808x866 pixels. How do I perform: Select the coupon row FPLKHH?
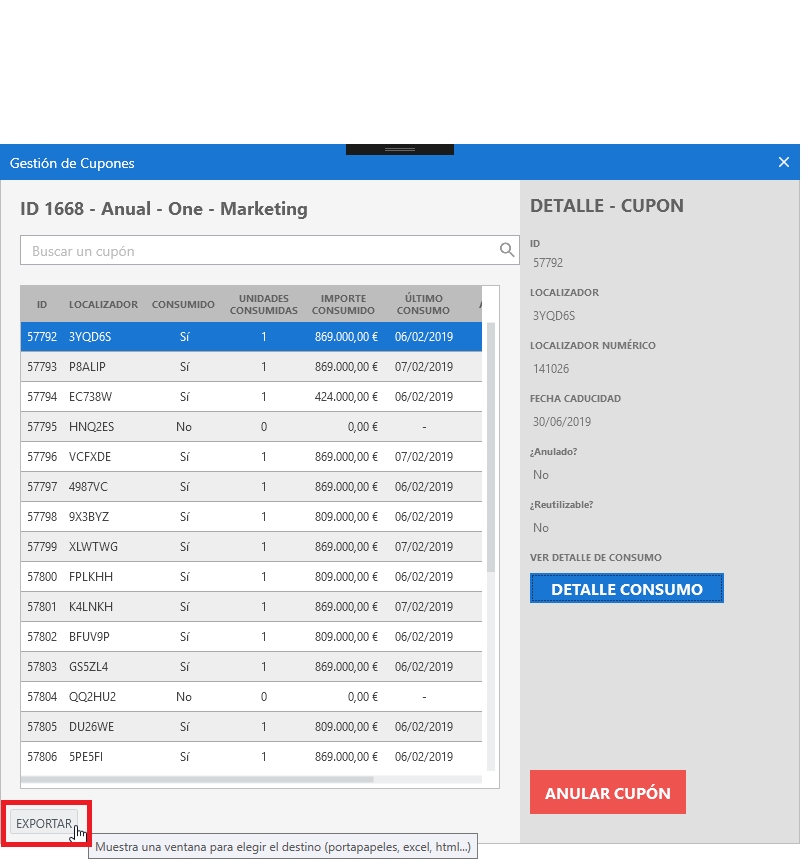point(251,577)
